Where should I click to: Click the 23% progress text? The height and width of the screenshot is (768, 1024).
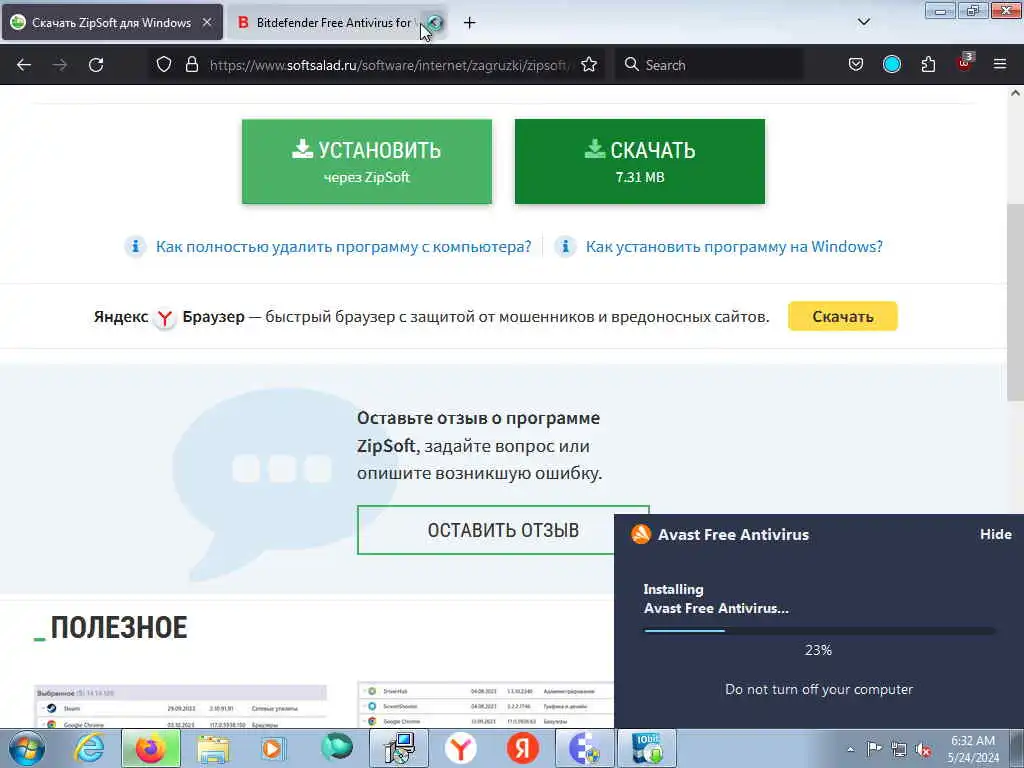pyautogui.click(x=818, y=650)
